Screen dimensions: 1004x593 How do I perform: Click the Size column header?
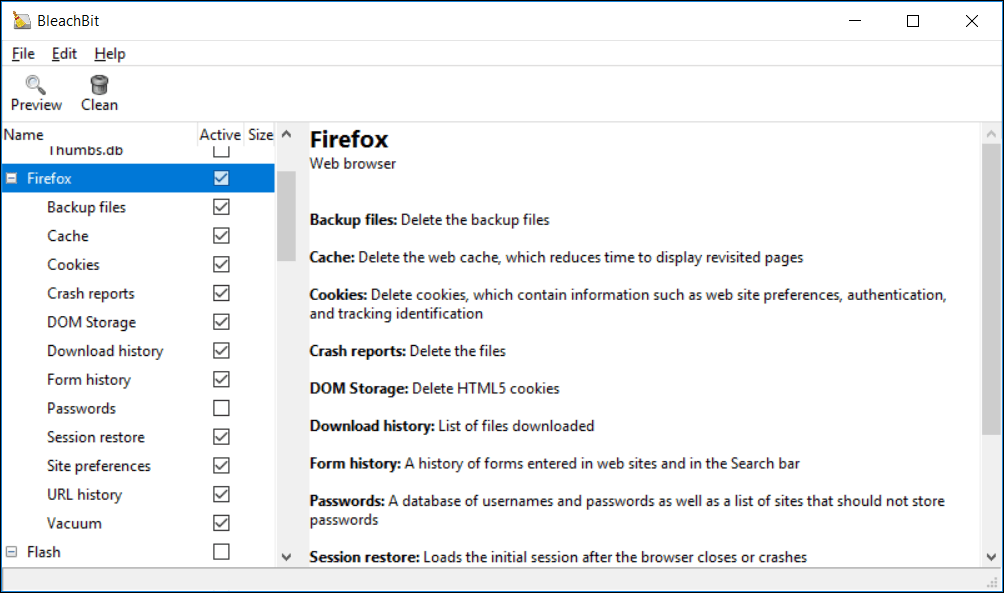(x=261, y=134)
